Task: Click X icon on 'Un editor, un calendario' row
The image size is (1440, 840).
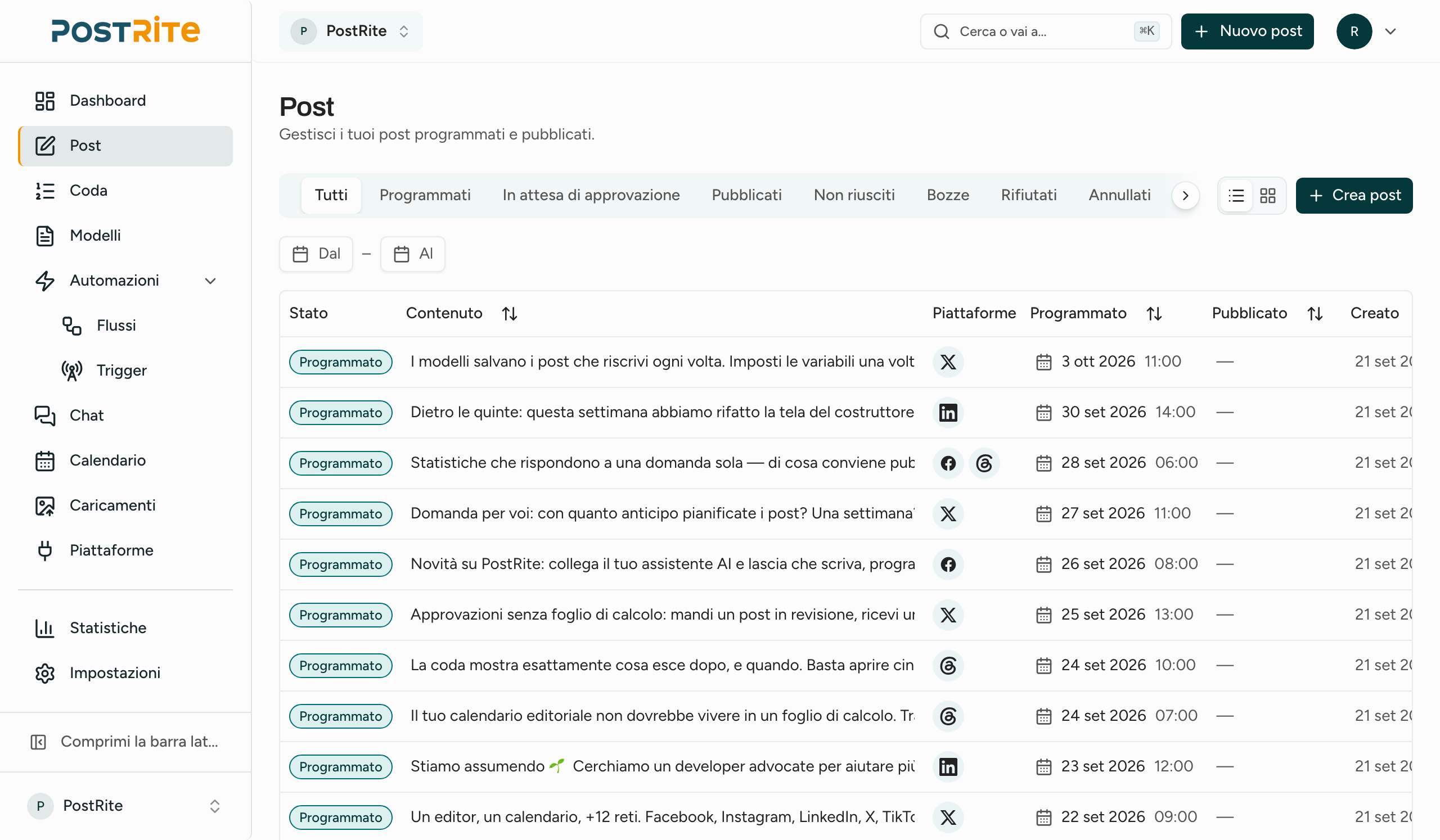Action: (948, 818)
